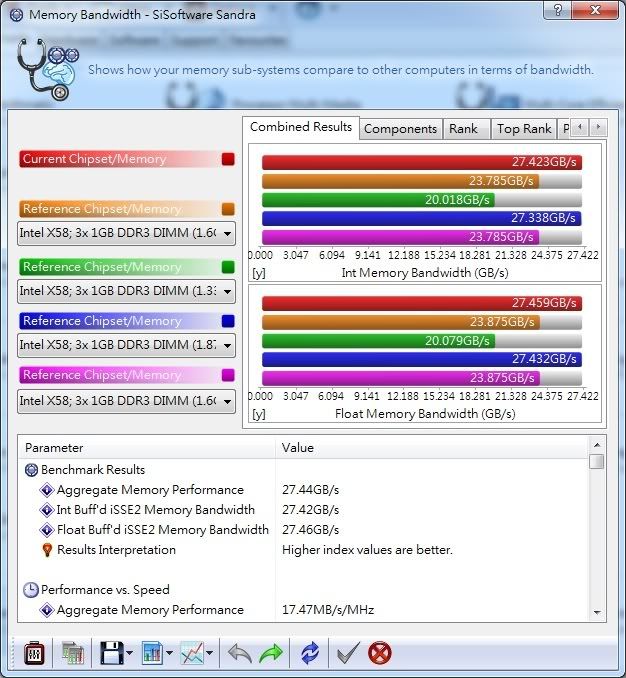Open the blue reference DDR3 (1.87) combo box

tap(126, 345)
